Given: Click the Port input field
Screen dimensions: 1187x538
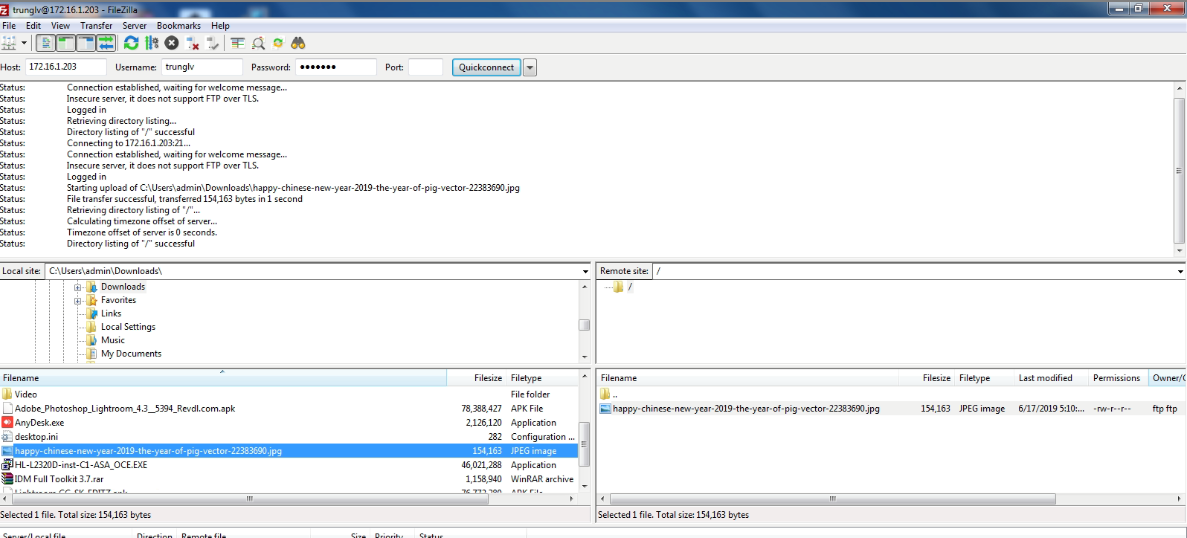Looking at the screenshot, I should 425,67.
